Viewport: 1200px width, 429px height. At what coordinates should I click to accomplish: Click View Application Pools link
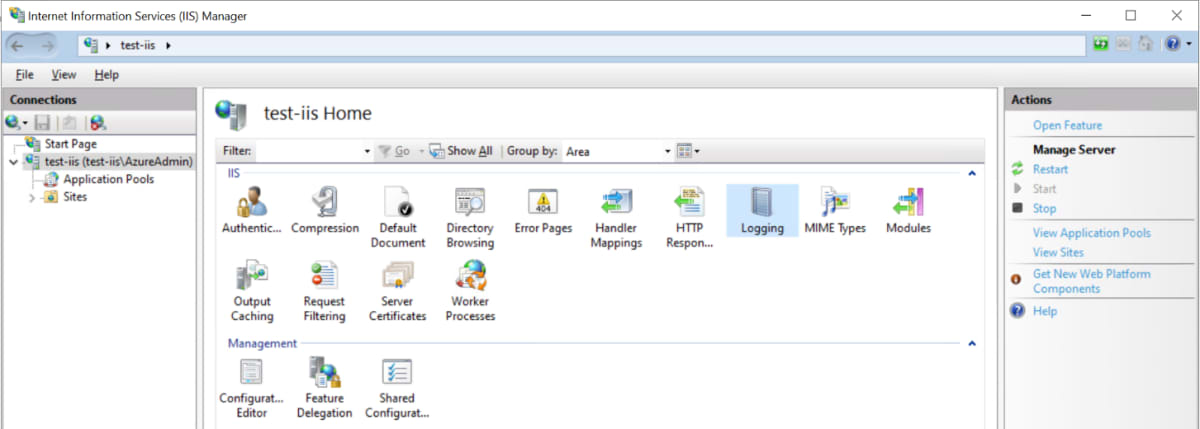1092,233
